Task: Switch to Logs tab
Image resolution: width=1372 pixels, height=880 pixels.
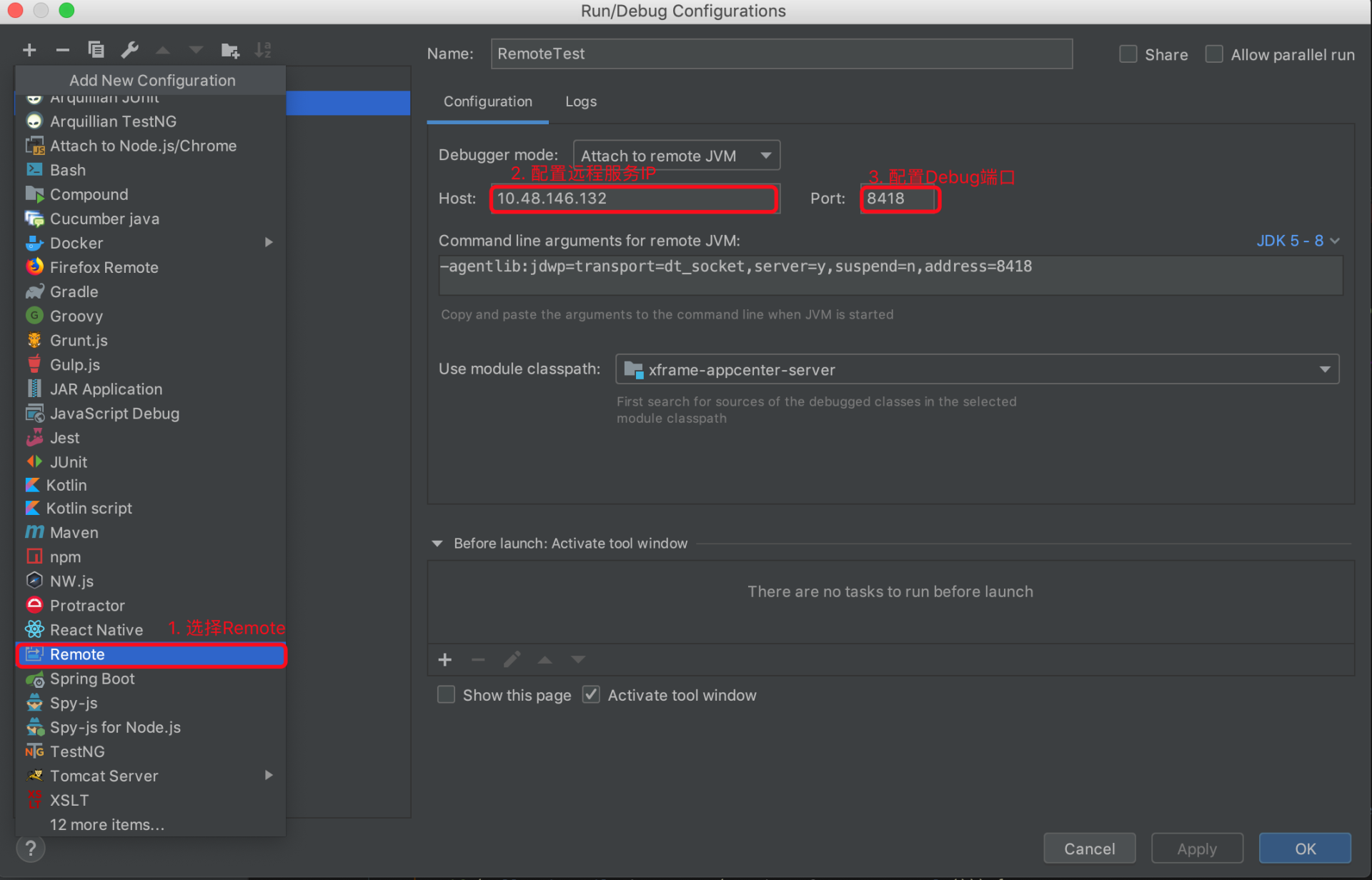Action: click(580, 101)
